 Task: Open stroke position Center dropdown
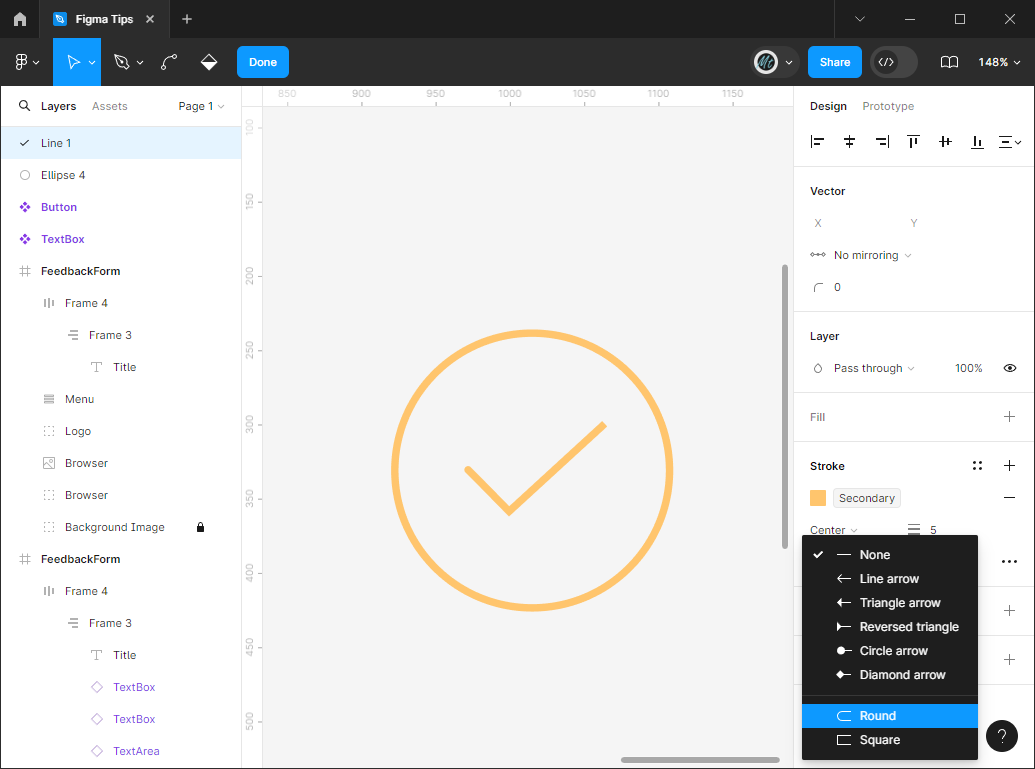[834, 529]
